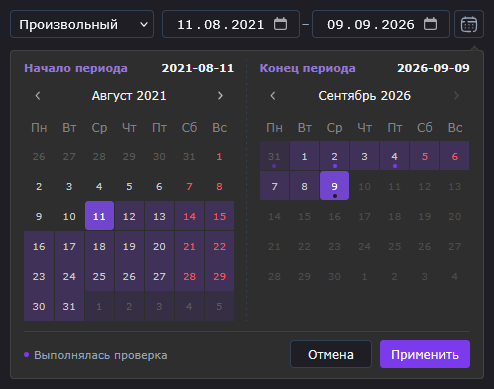Select August 1 in the start calendar
The height and width of the screenshot is (389, 494).
click(219, 156)
